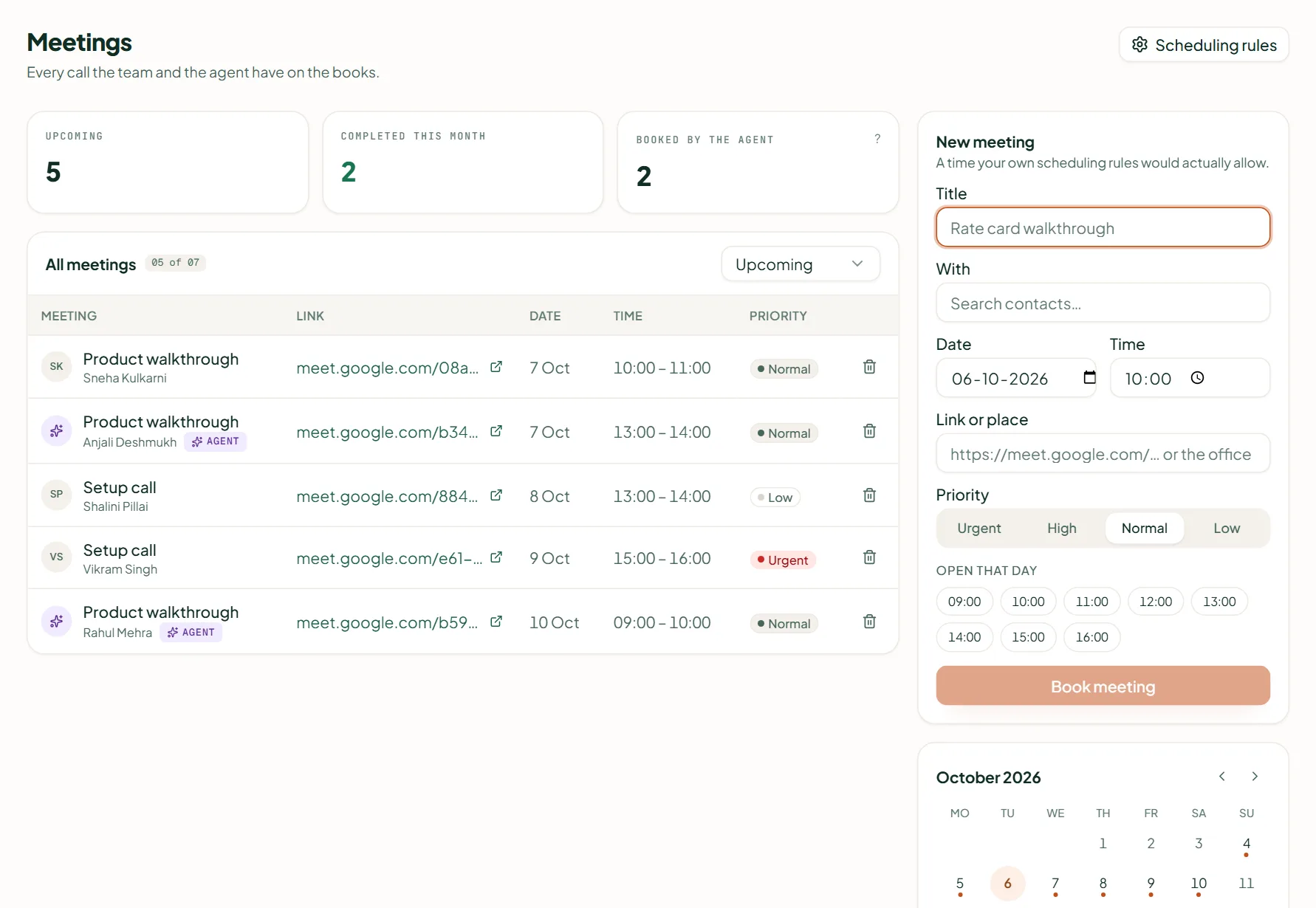This screenshot has width=1316, height=908.
Task: Focus the Title input field
Action: coord(1103,227)
